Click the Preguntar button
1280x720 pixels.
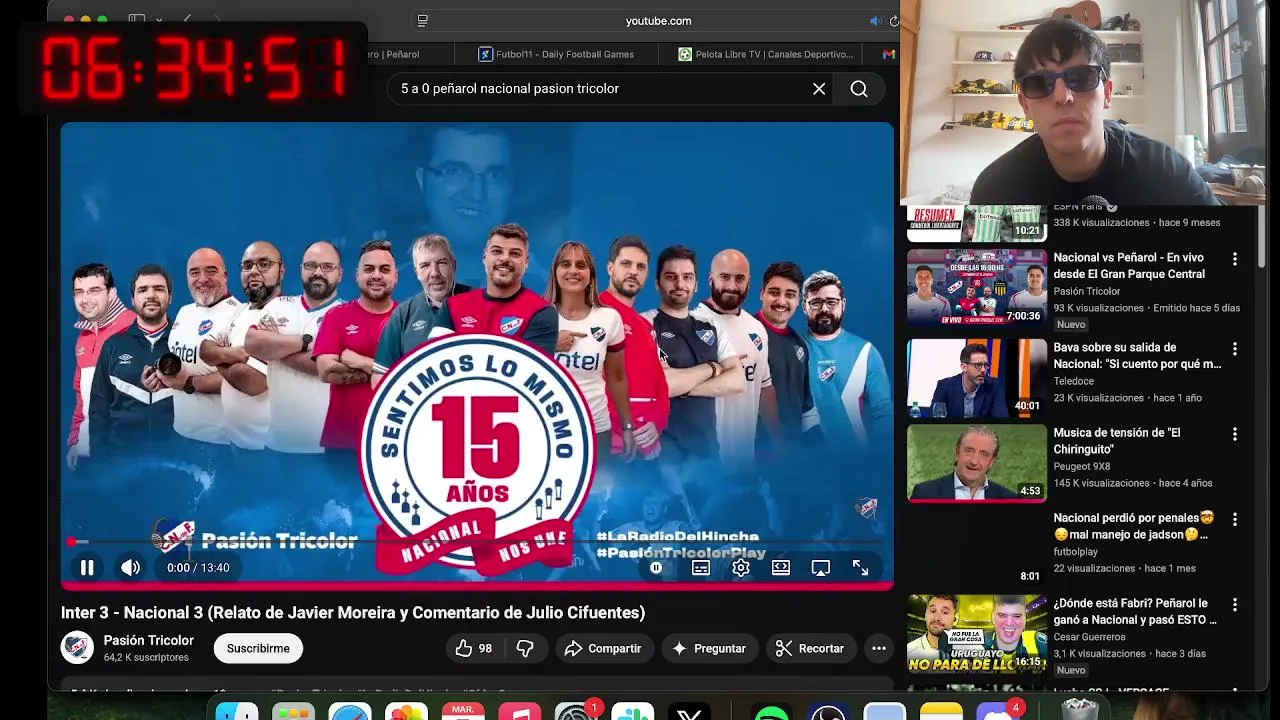point(709,648)
